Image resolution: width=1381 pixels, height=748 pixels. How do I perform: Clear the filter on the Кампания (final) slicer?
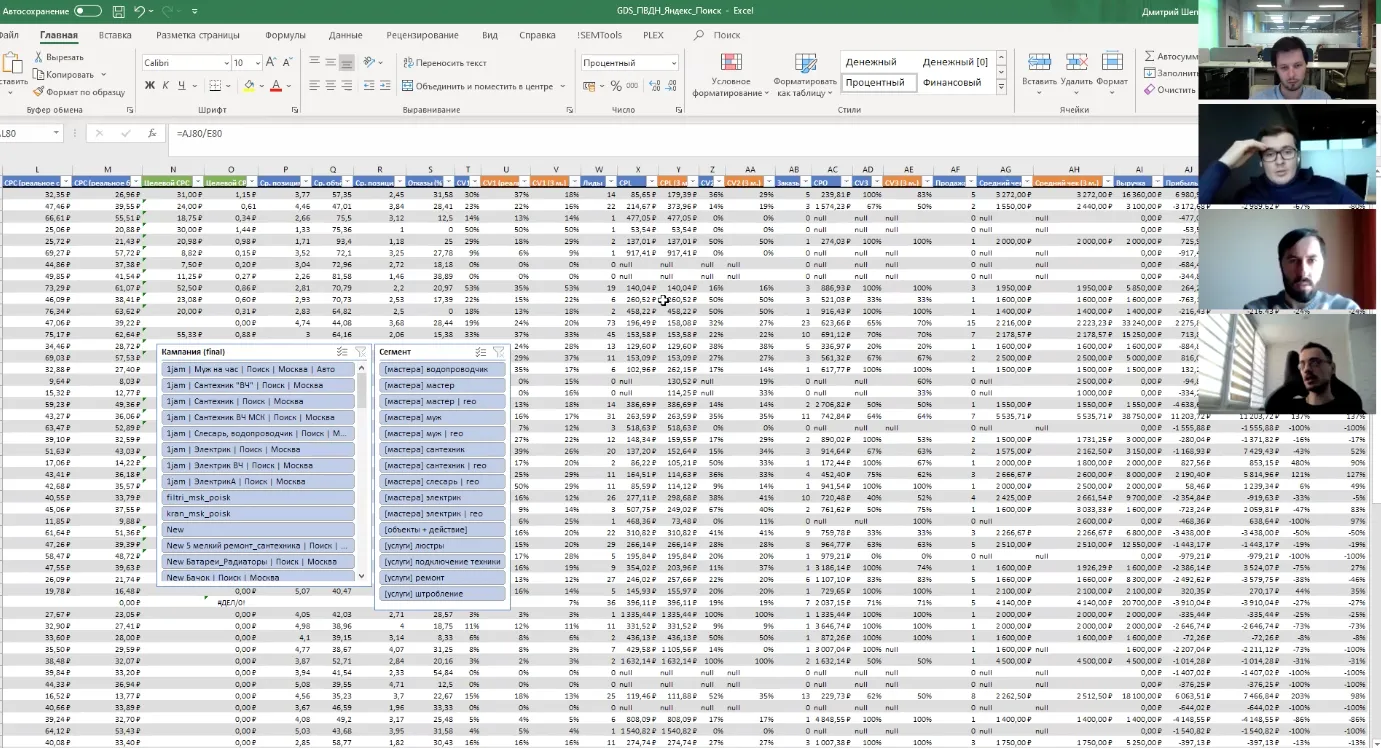click(361, 352)
